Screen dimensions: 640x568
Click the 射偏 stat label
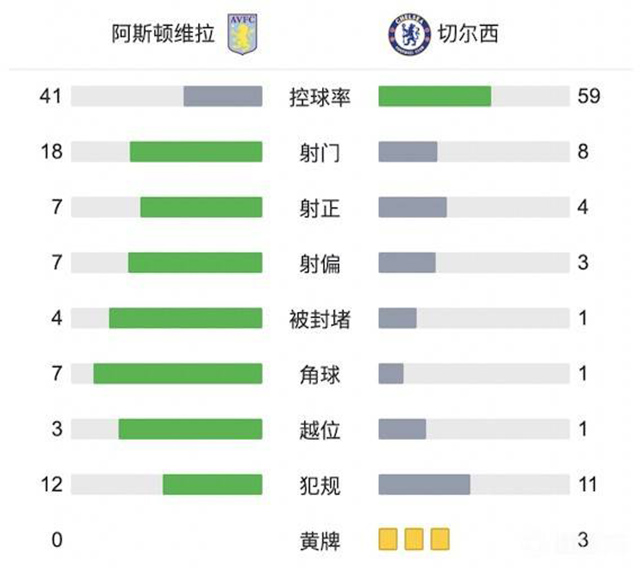pos(320,263)
